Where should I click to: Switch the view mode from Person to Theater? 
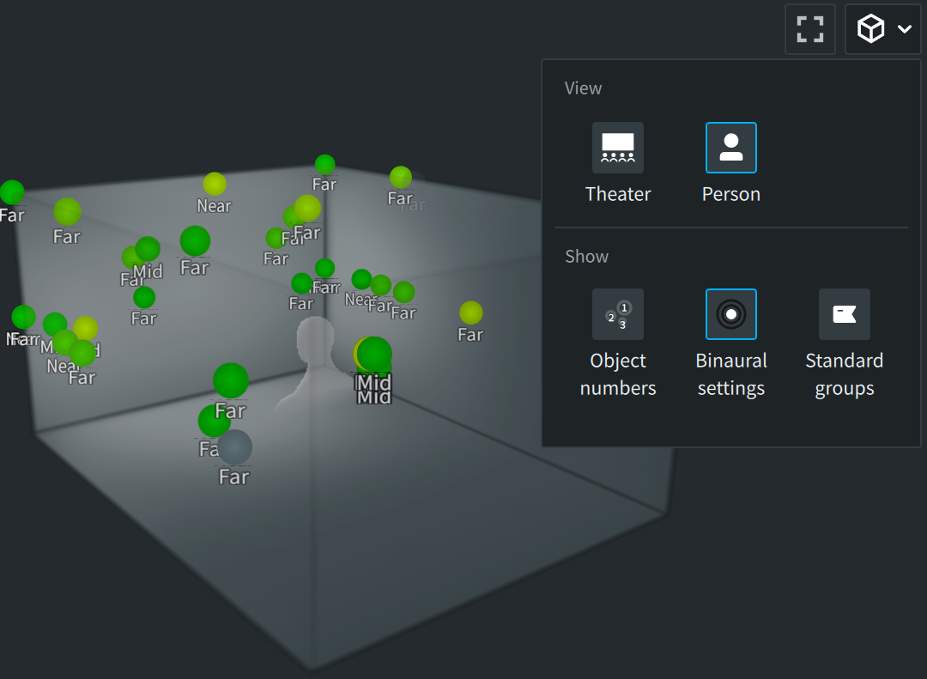click(x=618, y=146)
